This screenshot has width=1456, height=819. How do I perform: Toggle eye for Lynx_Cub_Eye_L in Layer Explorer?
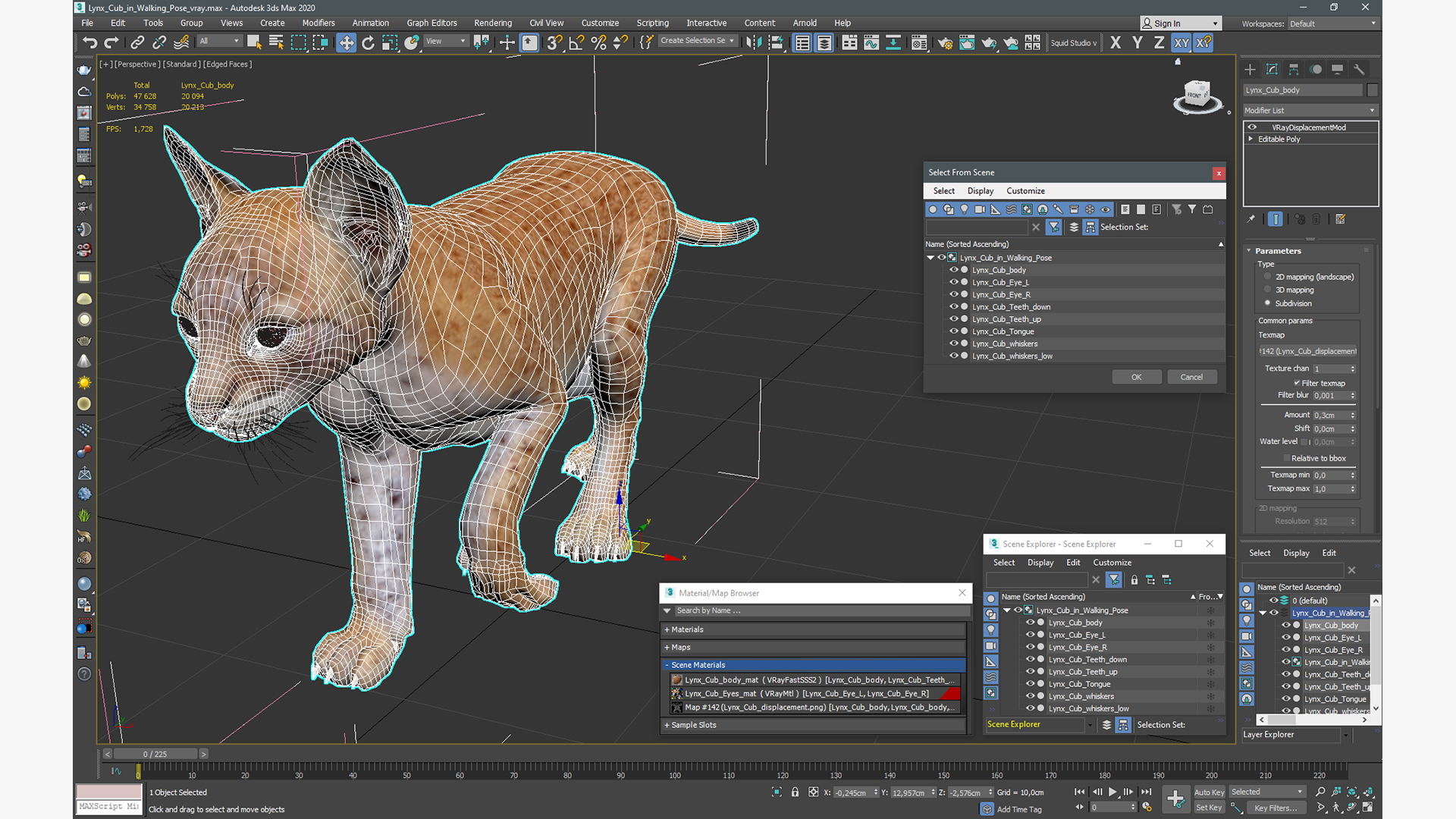coord(1285,638)
